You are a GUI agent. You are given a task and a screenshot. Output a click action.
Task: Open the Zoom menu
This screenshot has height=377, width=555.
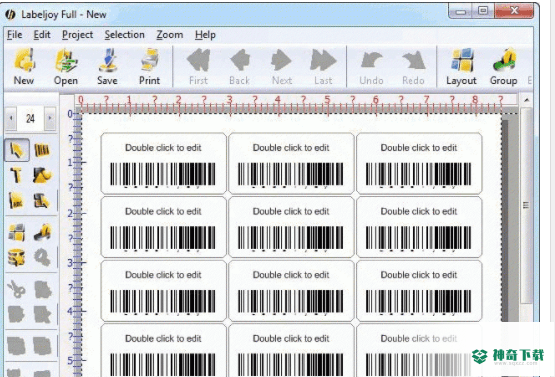coord(170,35)
